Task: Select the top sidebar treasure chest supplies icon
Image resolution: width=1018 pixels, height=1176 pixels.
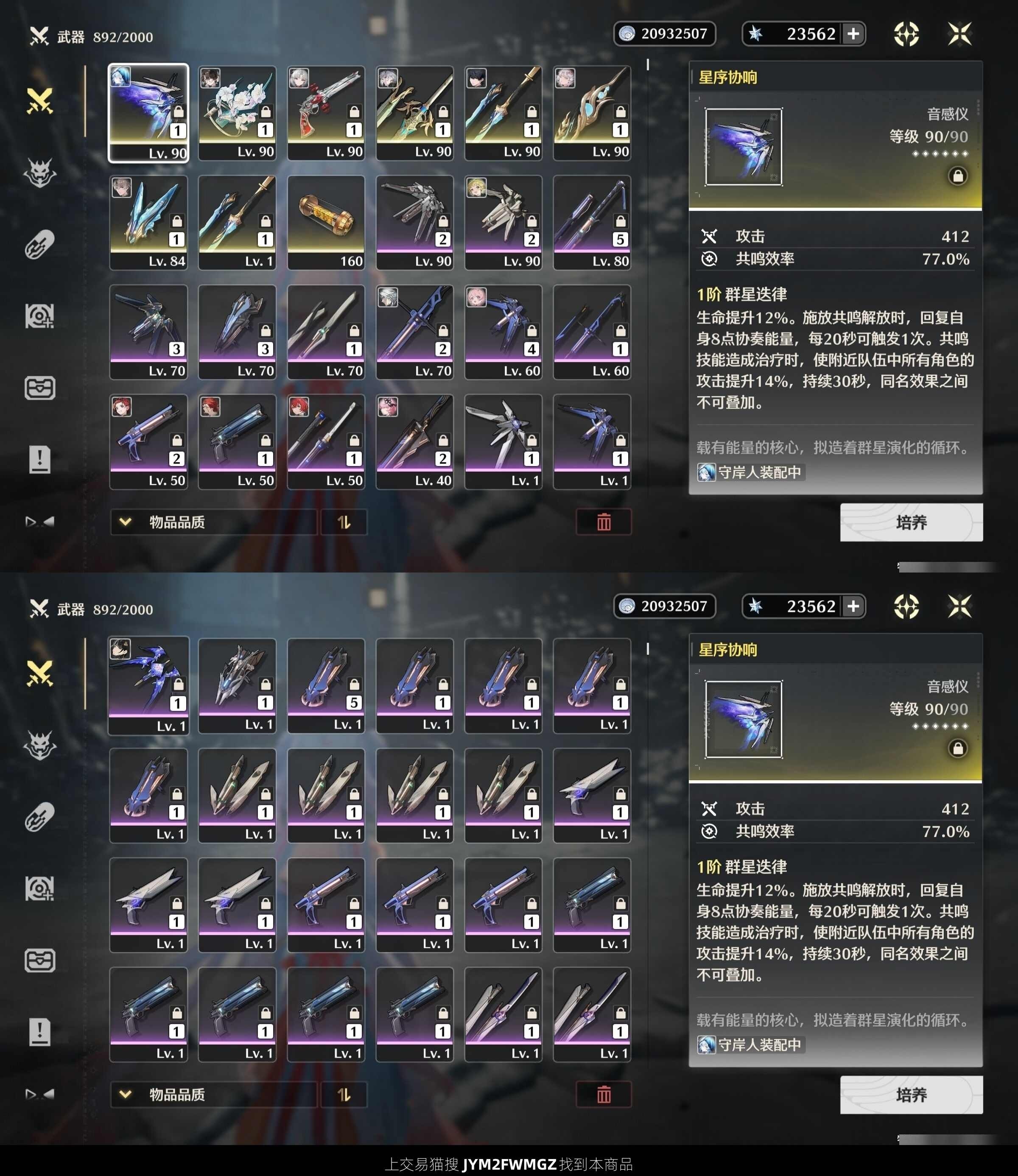Action: 40,388
